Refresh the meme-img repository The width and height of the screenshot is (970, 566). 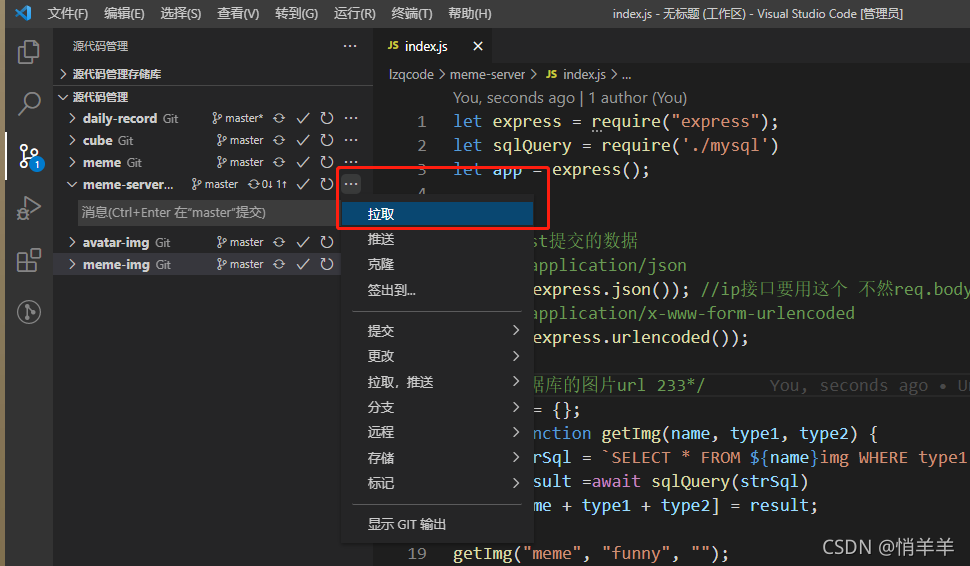(x=327, y=264)
